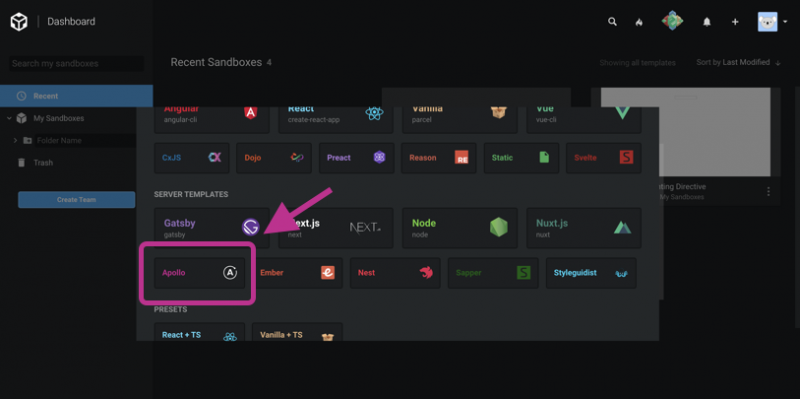Pick the Nuxt.js server template
Image resolution: width=800 pixels, height=399 pixels.
(x=584, y=228)
